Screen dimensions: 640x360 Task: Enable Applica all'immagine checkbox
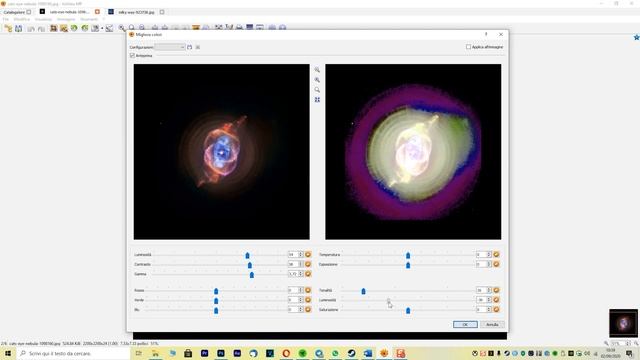coord(469,47)
